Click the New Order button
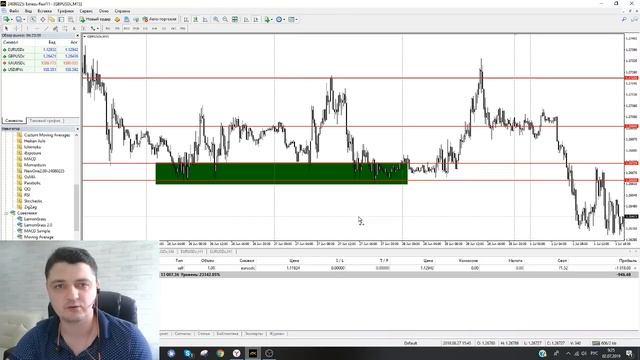Image resolution: width=640 pixels, height=360 pixels. (x=95, y=19)
